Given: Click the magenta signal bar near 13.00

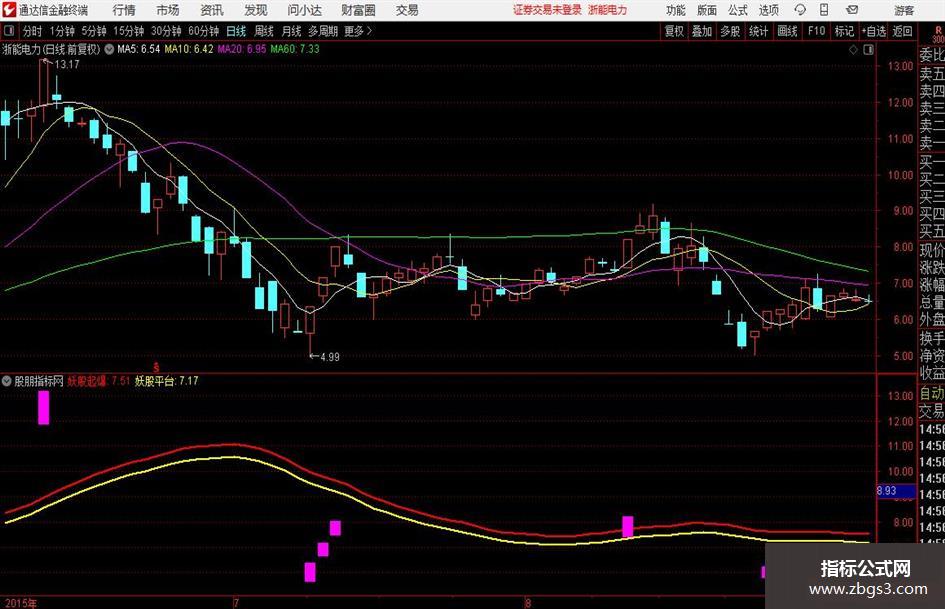Looking at the screenshot, I should 43,408.
